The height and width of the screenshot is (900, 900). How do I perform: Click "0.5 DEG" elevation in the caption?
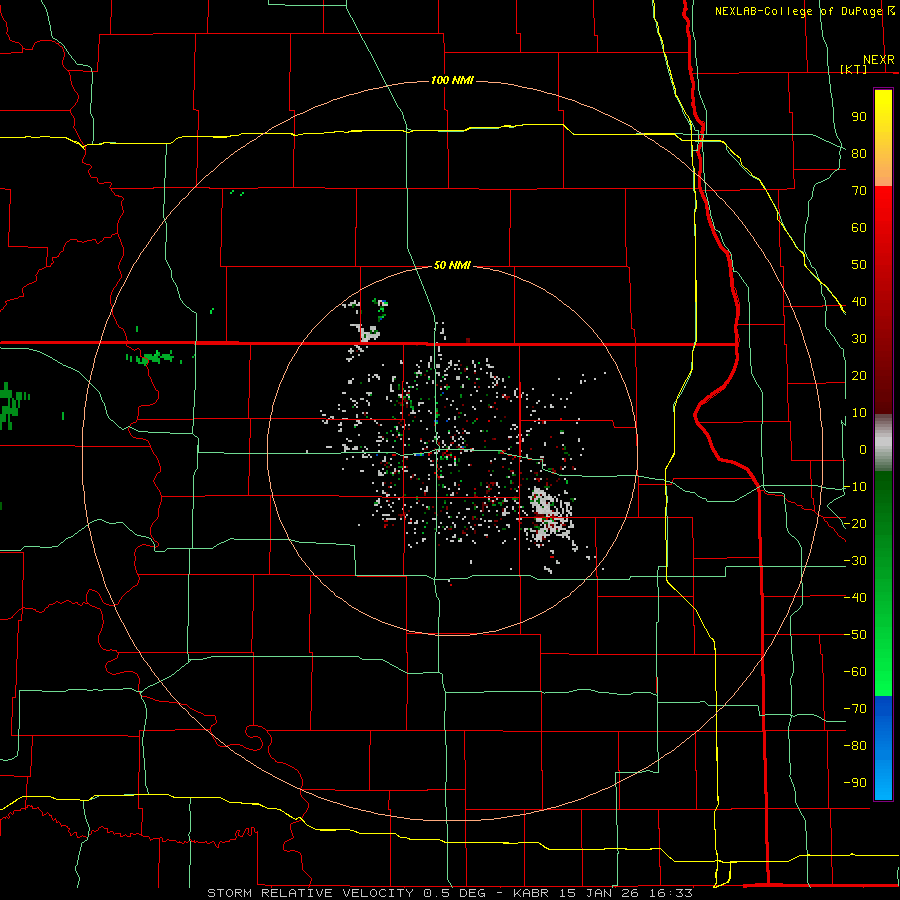click(x=455, y=893)
